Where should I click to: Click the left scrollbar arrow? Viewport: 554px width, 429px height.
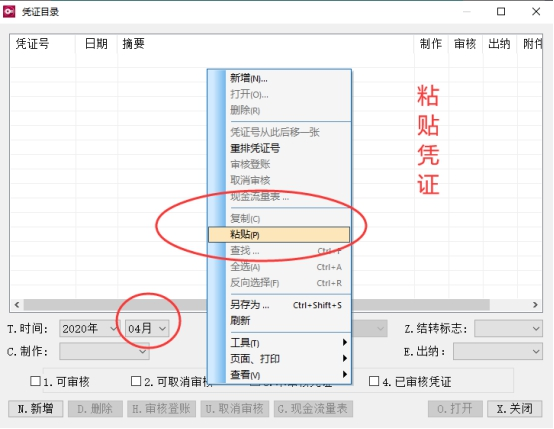point(17,305)
